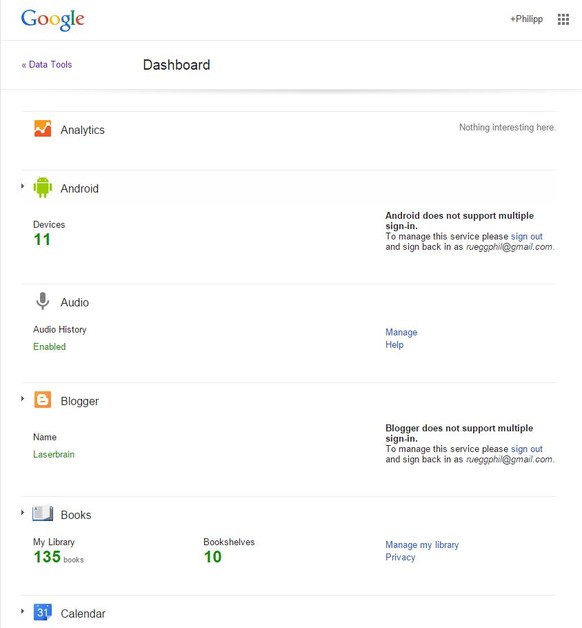Expand the Calendar section arrow
Viewport: 582px width, 628px height.
coord(22,611)
